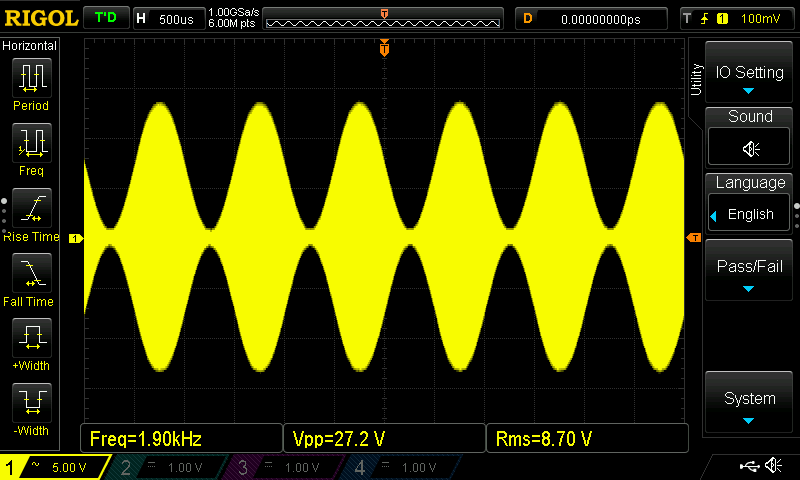Viewport: 800px width, 480px height.
Task: Click the Utility tab label
Action: click(696, 80)
